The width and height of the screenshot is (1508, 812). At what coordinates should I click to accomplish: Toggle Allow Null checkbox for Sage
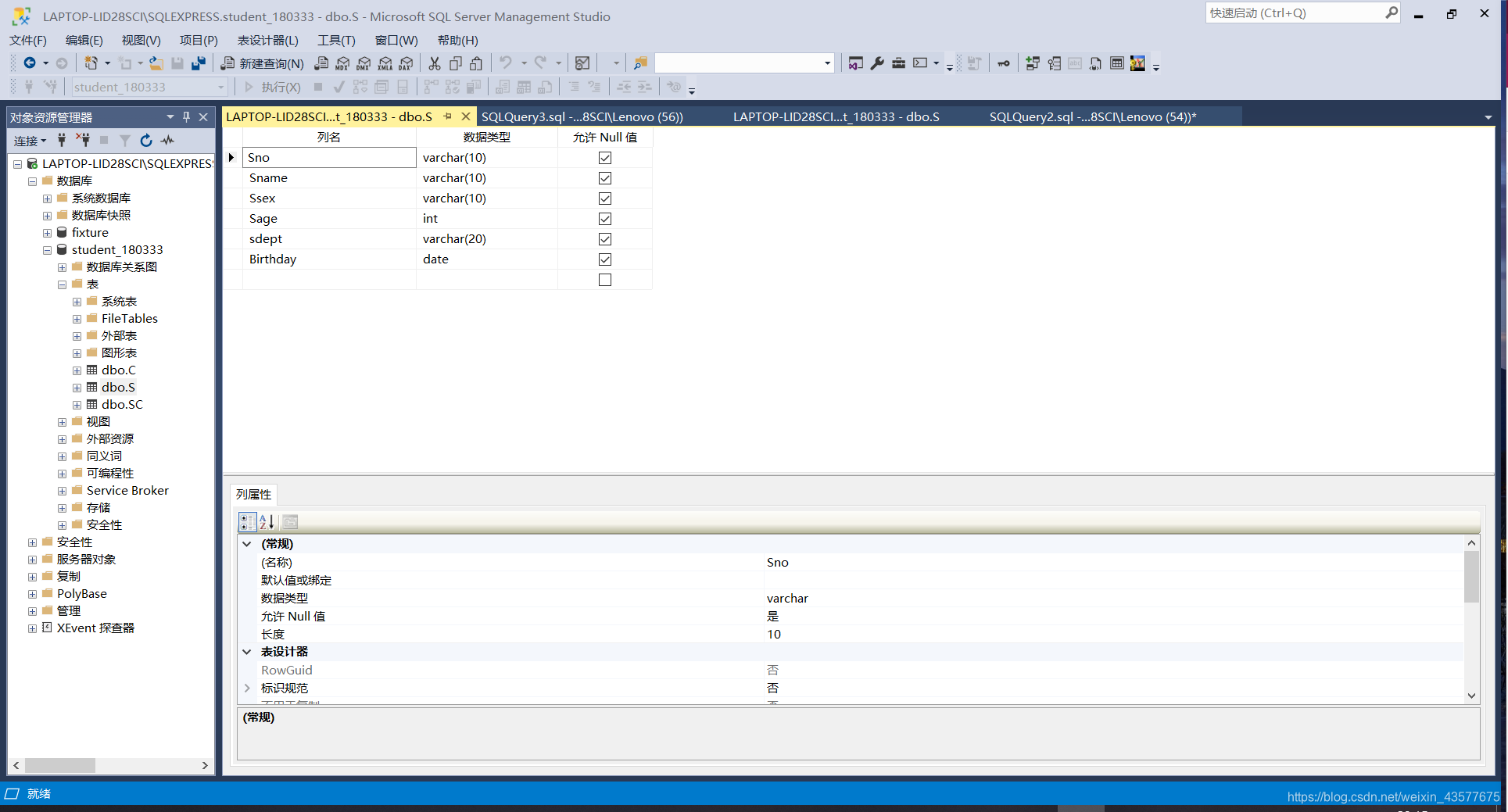coord(605,219)
